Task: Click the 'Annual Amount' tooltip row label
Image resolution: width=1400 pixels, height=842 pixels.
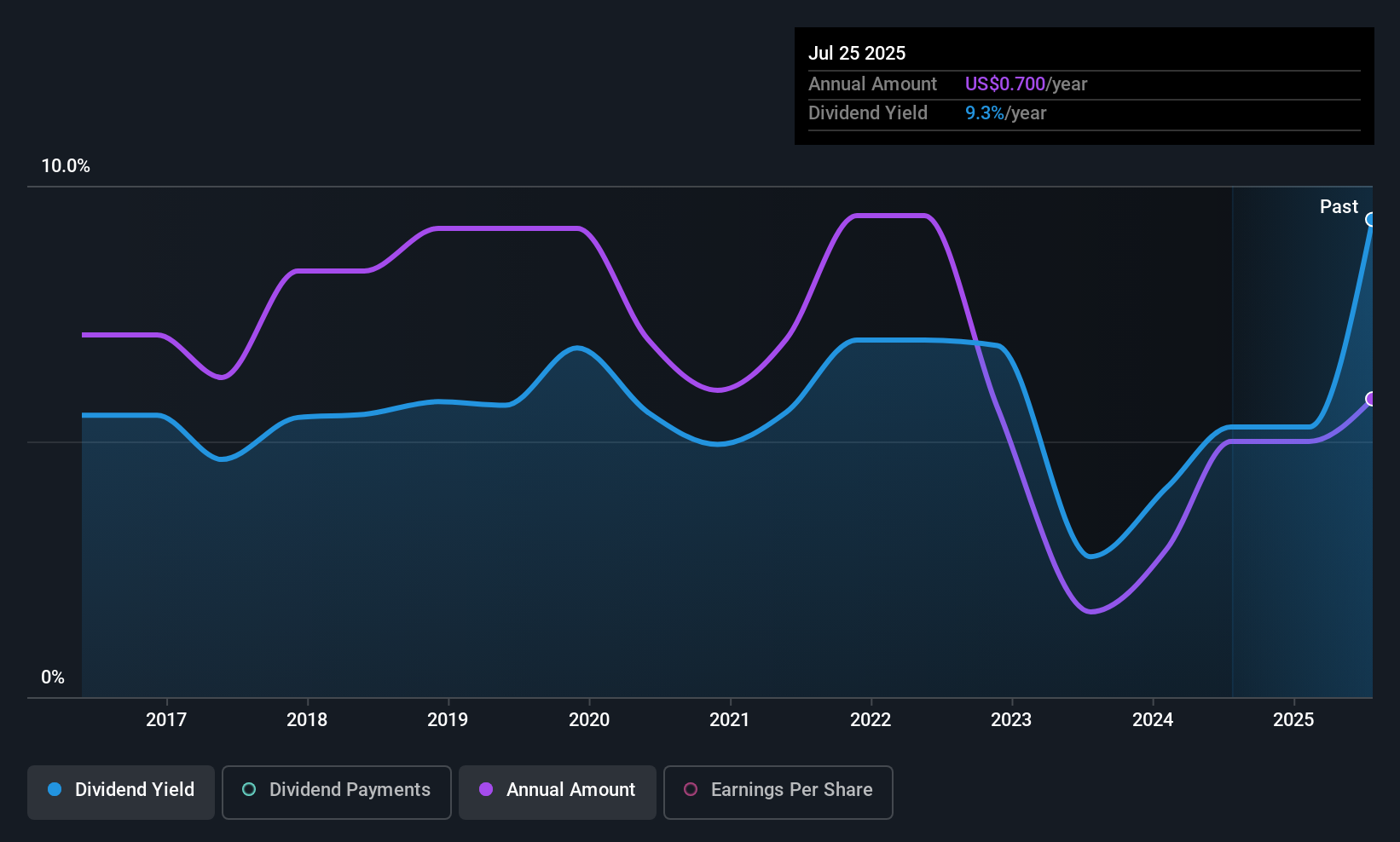Action: [872, 84]
